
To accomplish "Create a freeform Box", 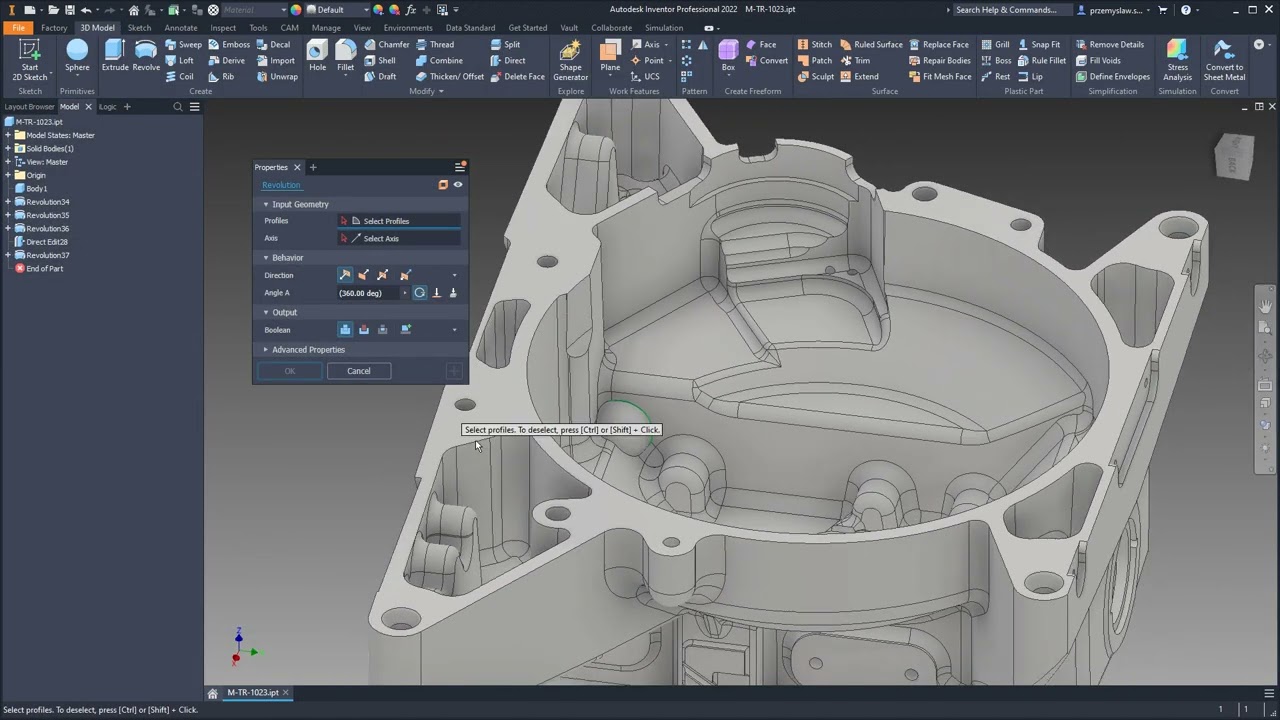I will click(x=728, y=56).
